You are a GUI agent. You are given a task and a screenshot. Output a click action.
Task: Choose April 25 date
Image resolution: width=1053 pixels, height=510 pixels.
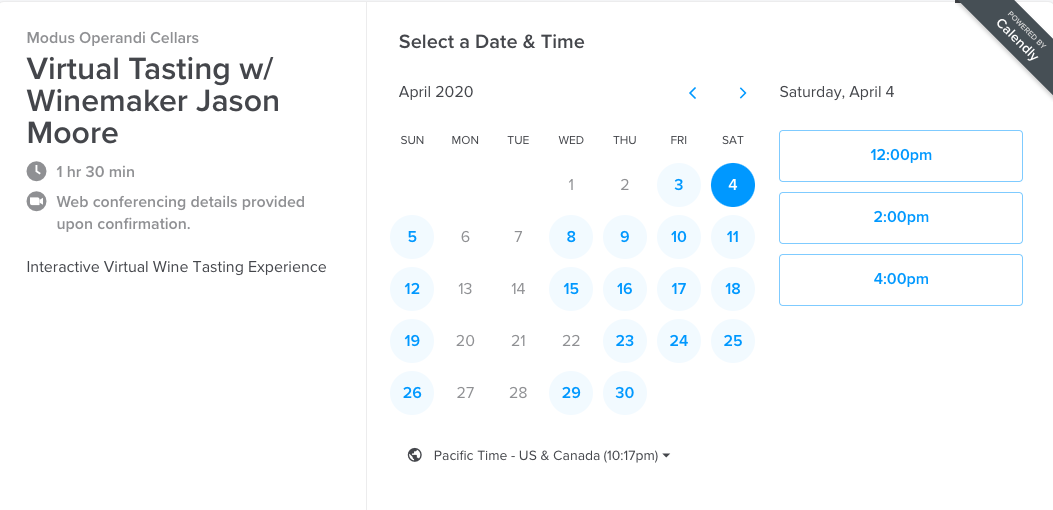tap(733, 341)
